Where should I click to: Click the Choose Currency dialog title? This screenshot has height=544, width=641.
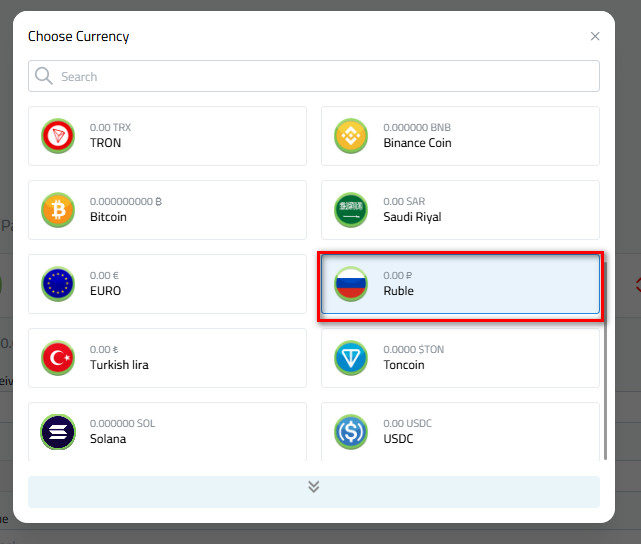point(78,36)
